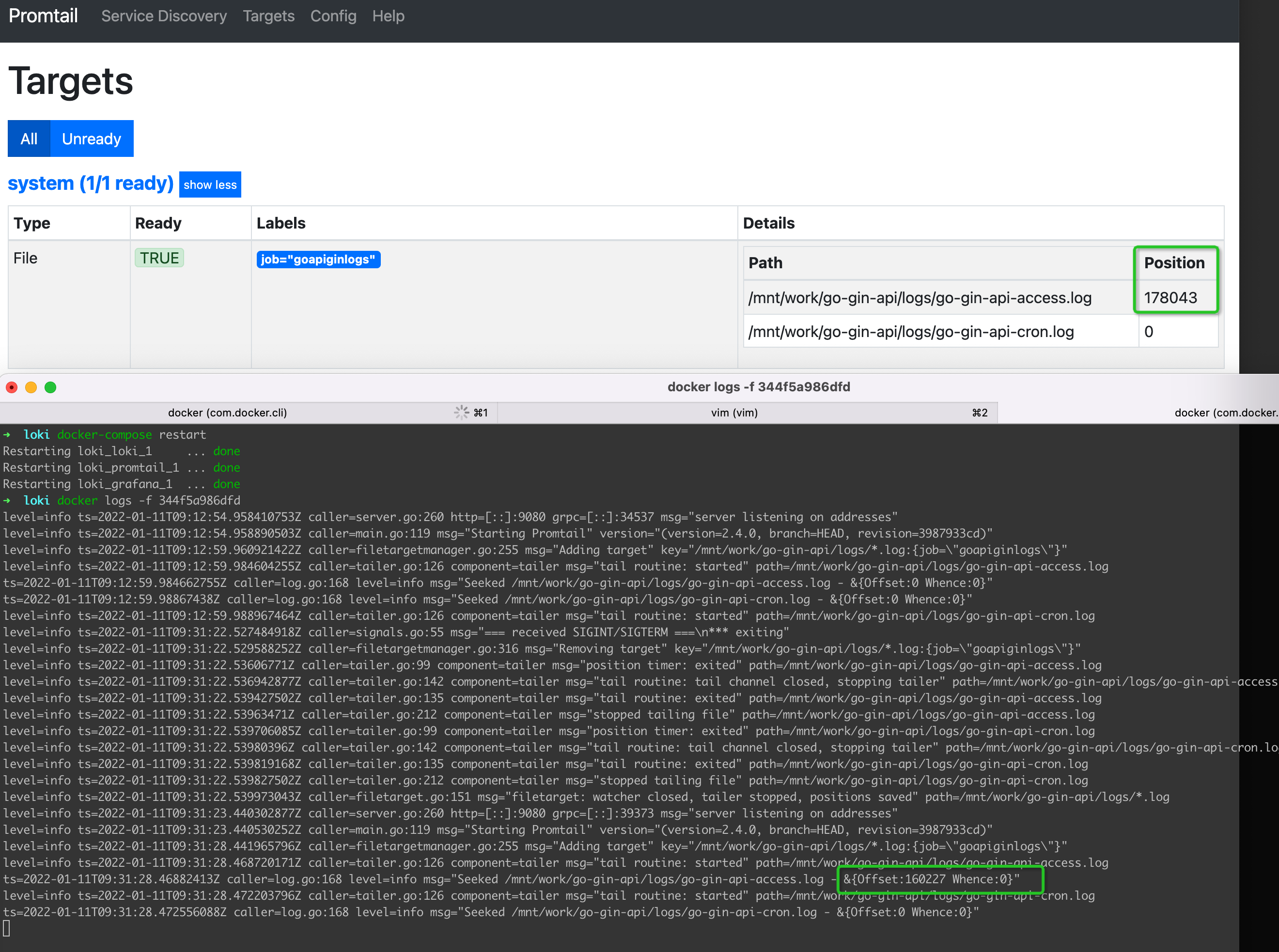Viewport: 1279px width, 952px height.
Task: Click the Restarting loki_promtail_1 done line
Action: (x=122, y=467)
